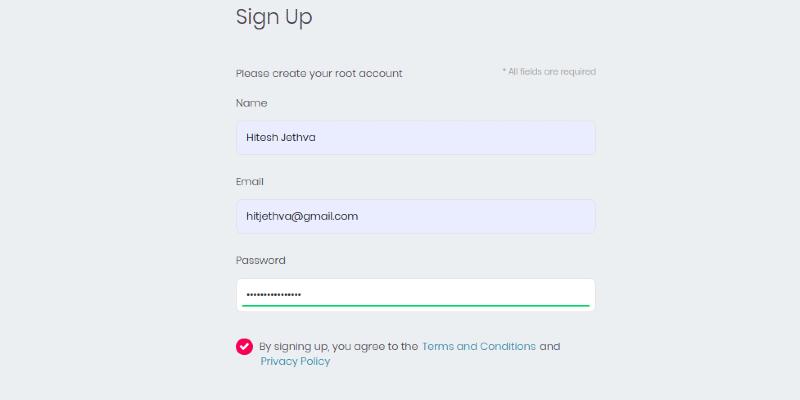The image size is (800, 400).
Task: Click the masked password dots
Action: pos(273,294)
